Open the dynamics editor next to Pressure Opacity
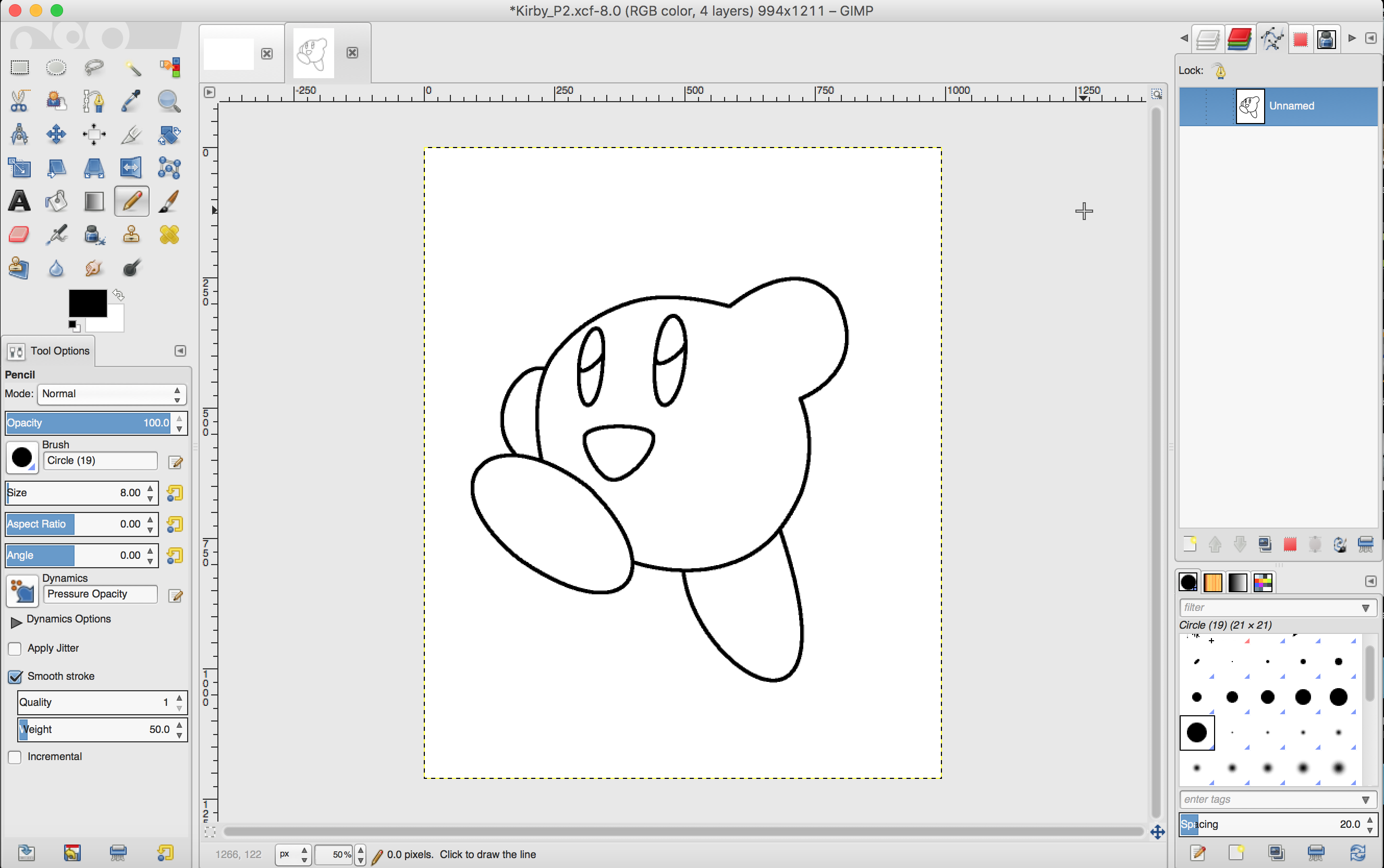1384x868 pixels. (x=176, y=596)
